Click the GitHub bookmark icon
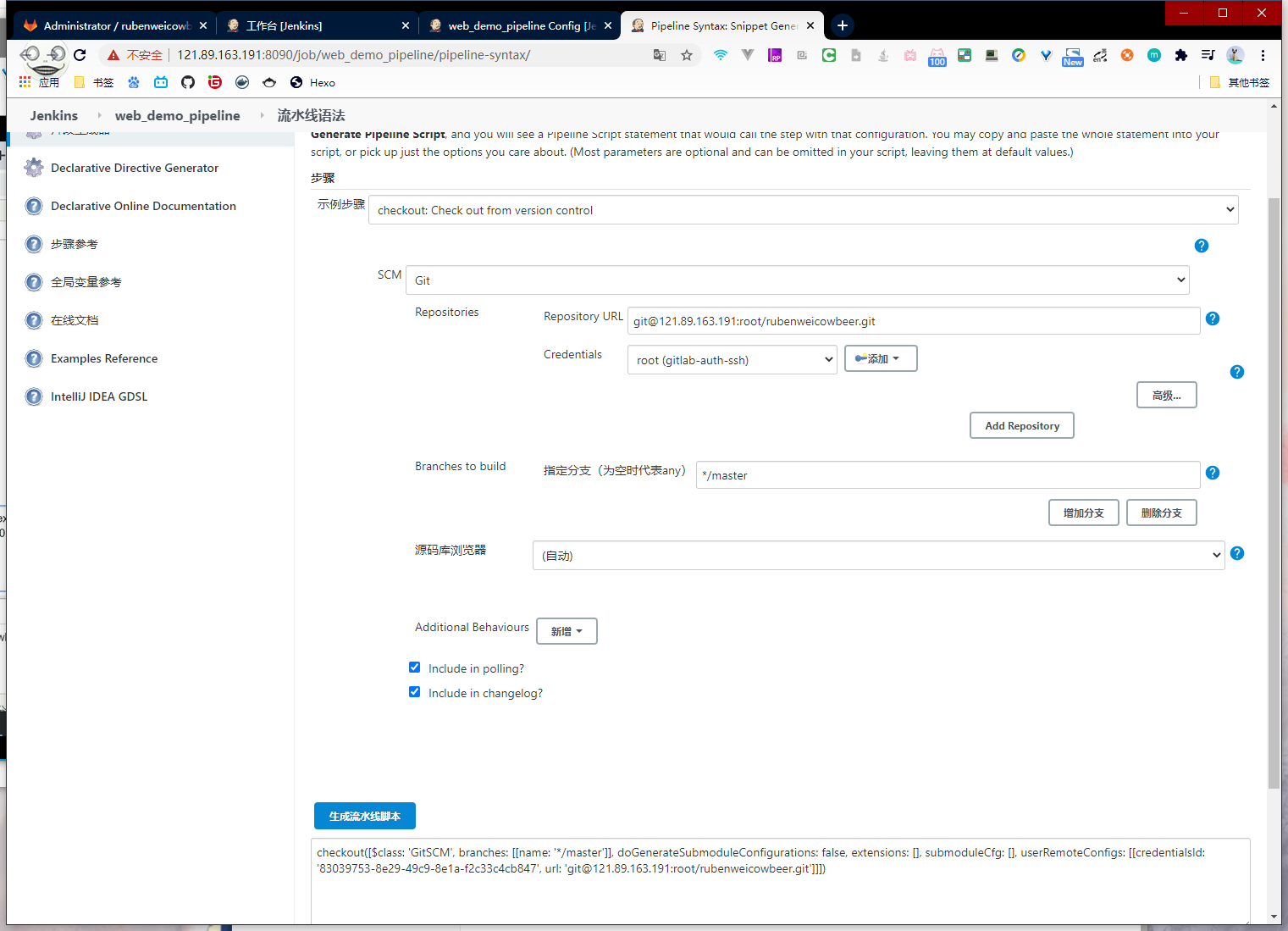1288x931 pixels. (188, 82)
